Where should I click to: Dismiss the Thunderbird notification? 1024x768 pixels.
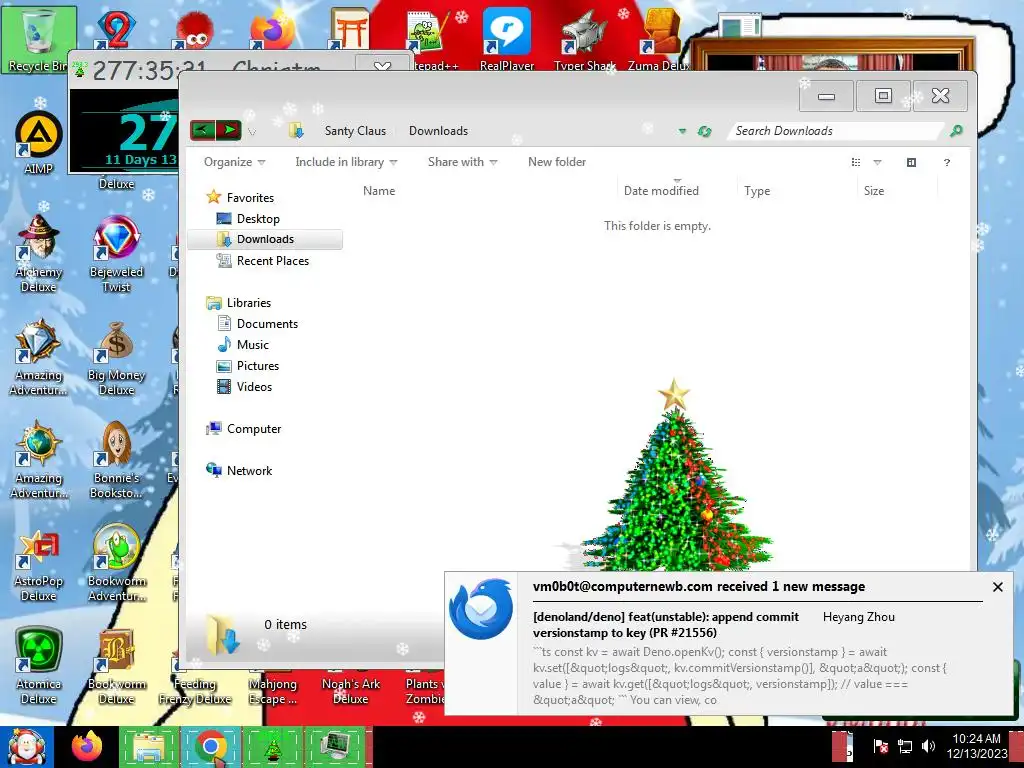[x=997, y=587]
